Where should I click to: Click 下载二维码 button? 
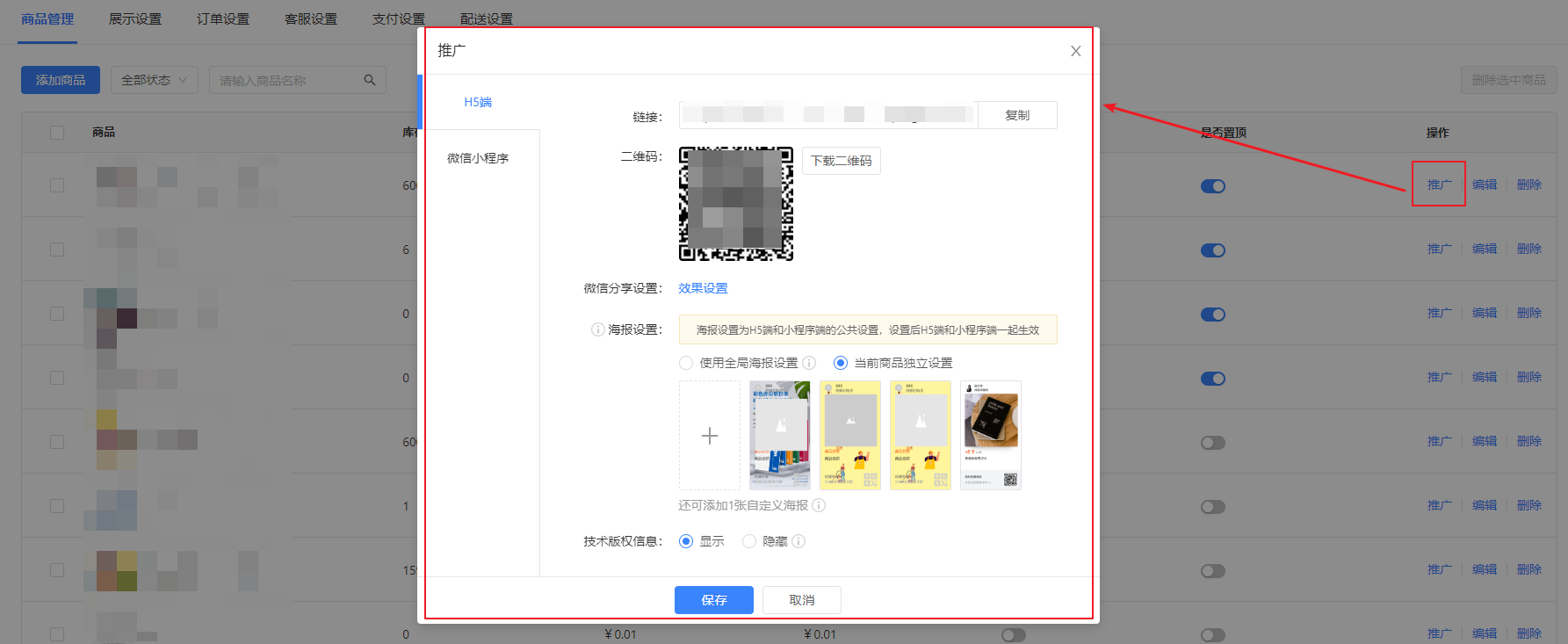842,161
